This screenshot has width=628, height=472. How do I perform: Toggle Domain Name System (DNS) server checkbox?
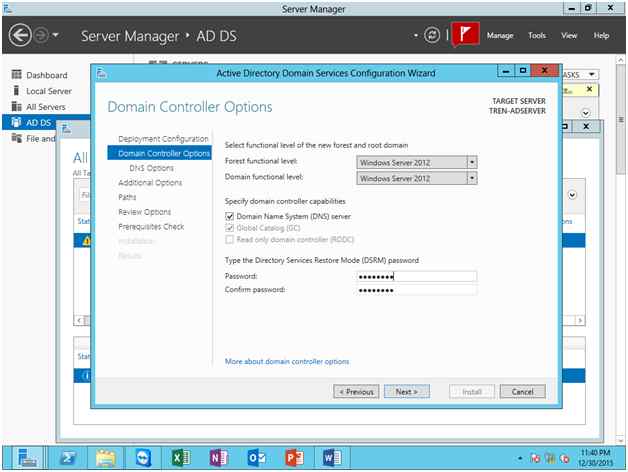tap(229, 216)
